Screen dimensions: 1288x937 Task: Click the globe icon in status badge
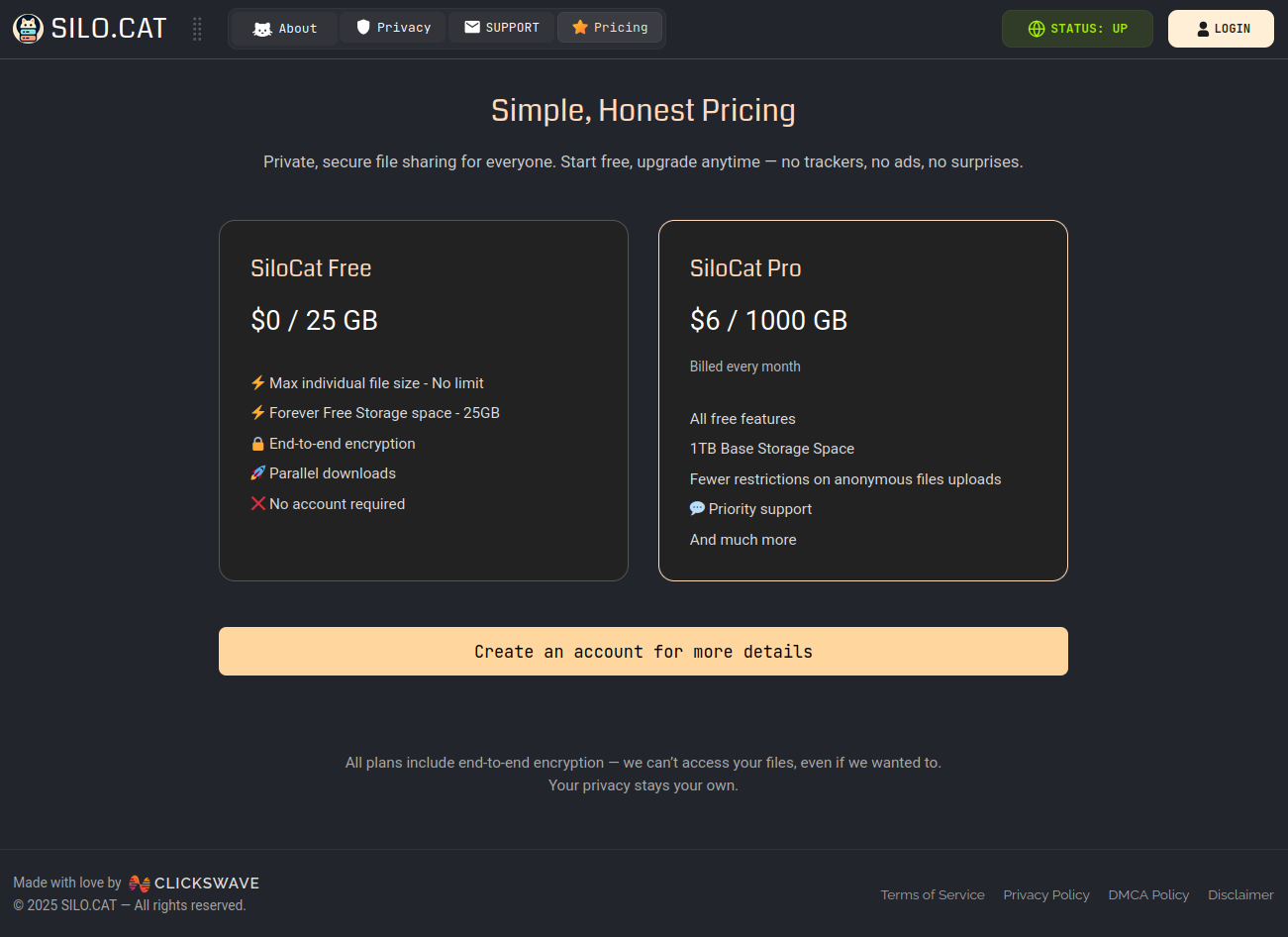[x=1037, y=29]
